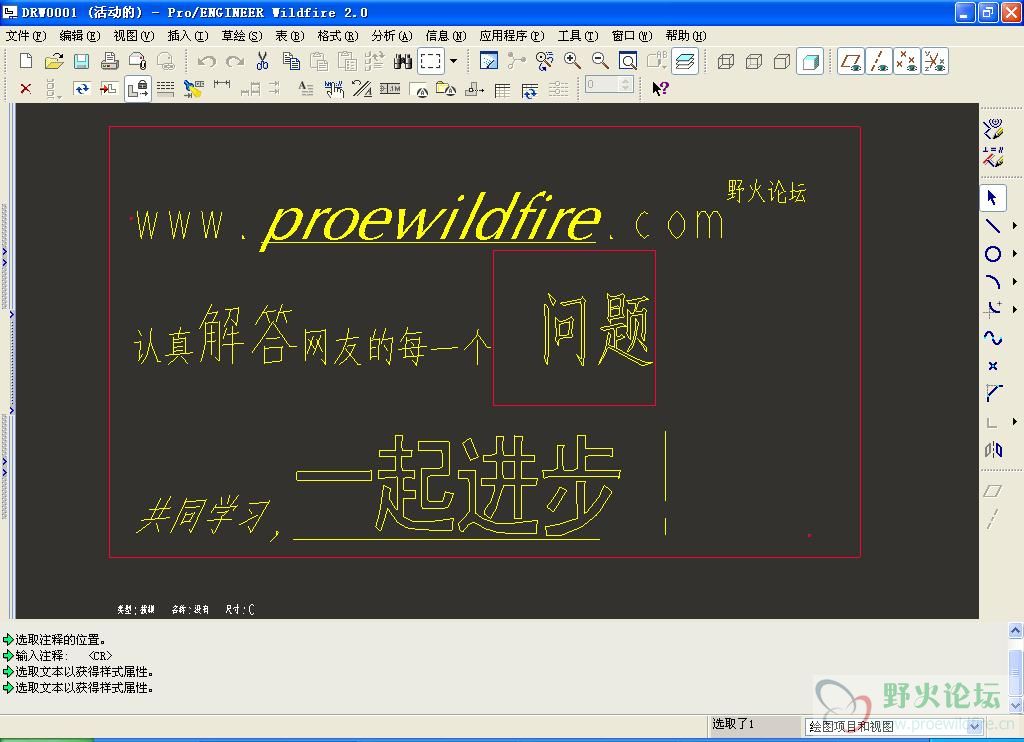Create a new file with the blank page icon

[x=26, y=61]
